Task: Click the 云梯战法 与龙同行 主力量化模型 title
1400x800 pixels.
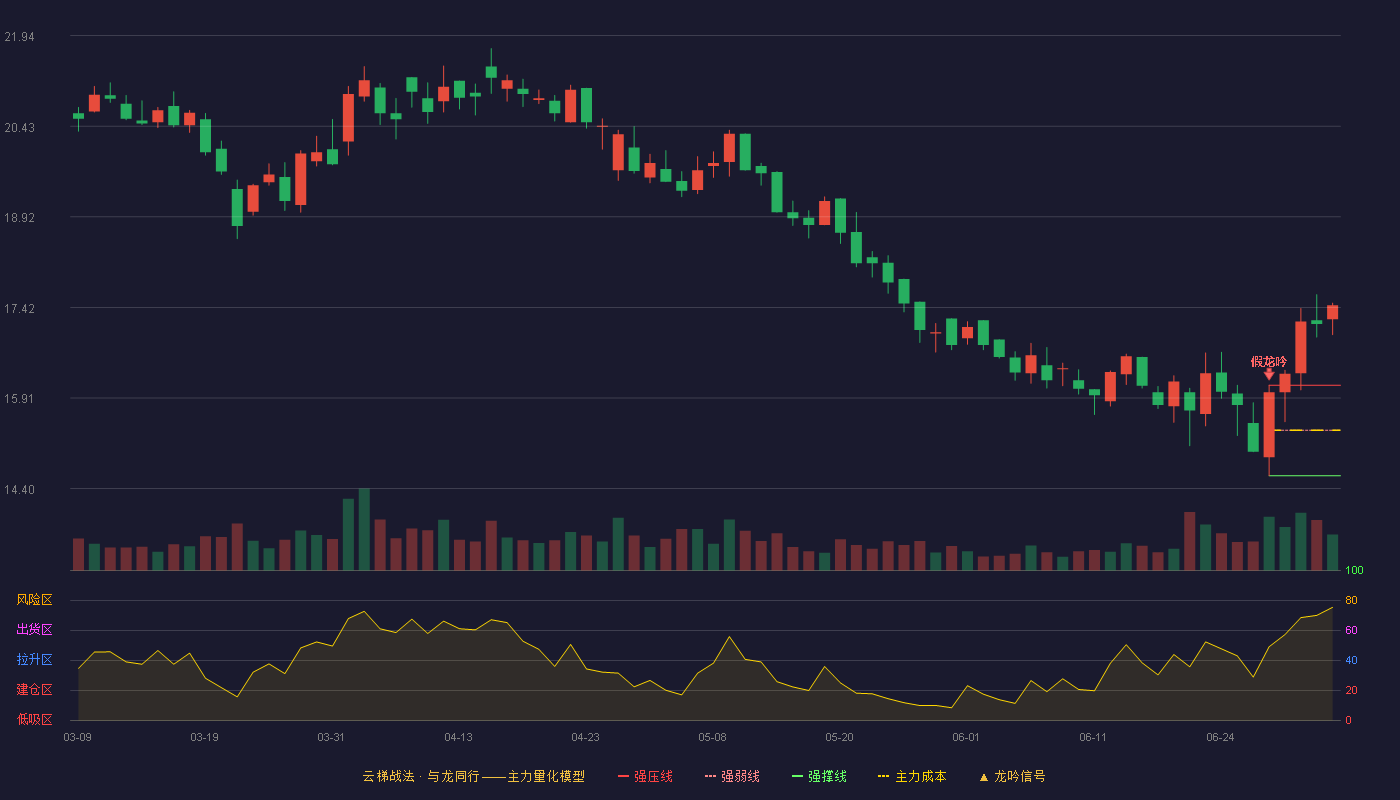Action: click(473, 776)
